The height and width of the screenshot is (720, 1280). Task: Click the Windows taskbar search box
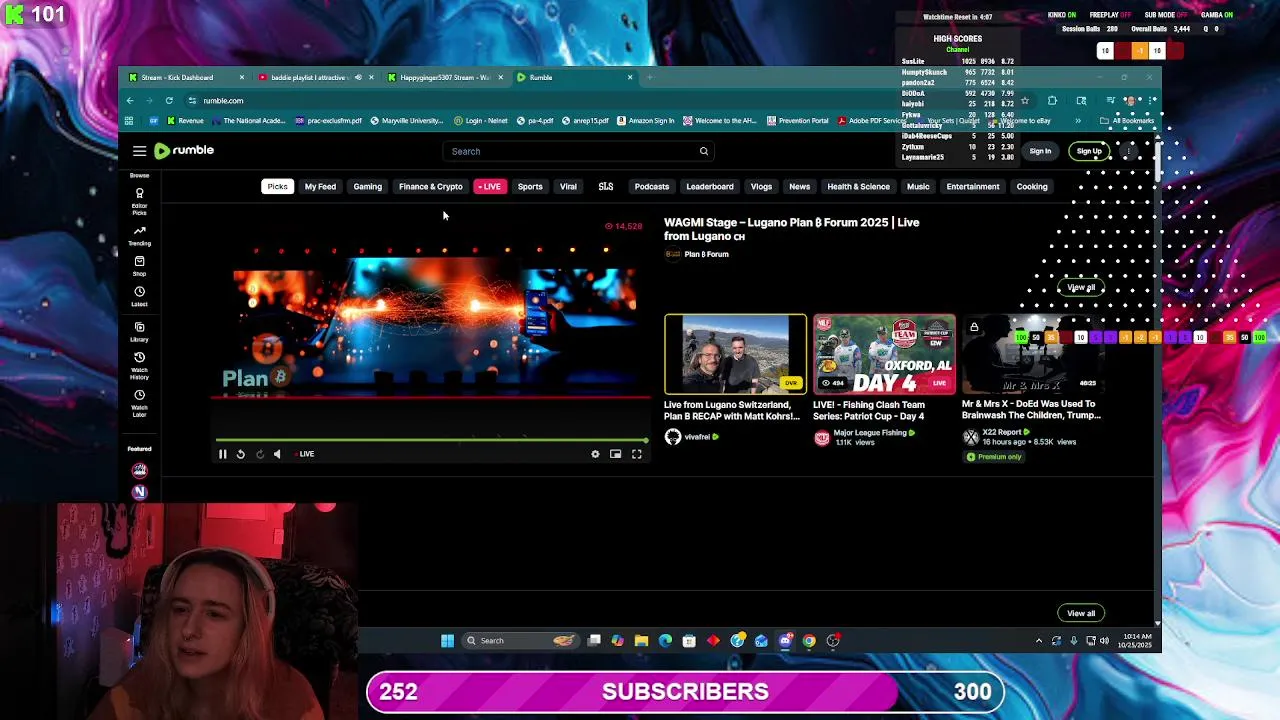[520, 641]
